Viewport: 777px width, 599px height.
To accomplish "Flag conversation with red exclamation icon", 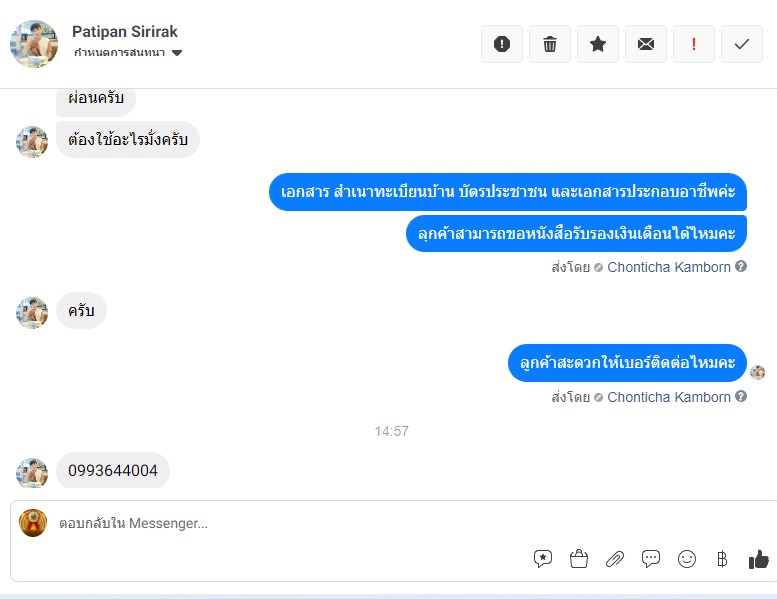I will (x=694, y=44).
